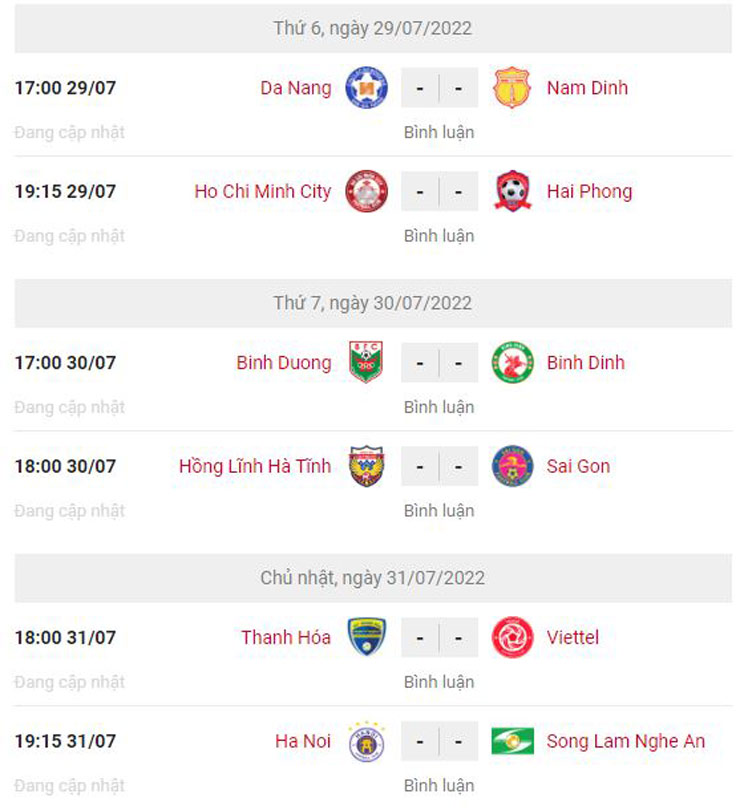This screenshot has height=810, width=740.
Task: Click the Da Nang club crest
Action: 365,88
